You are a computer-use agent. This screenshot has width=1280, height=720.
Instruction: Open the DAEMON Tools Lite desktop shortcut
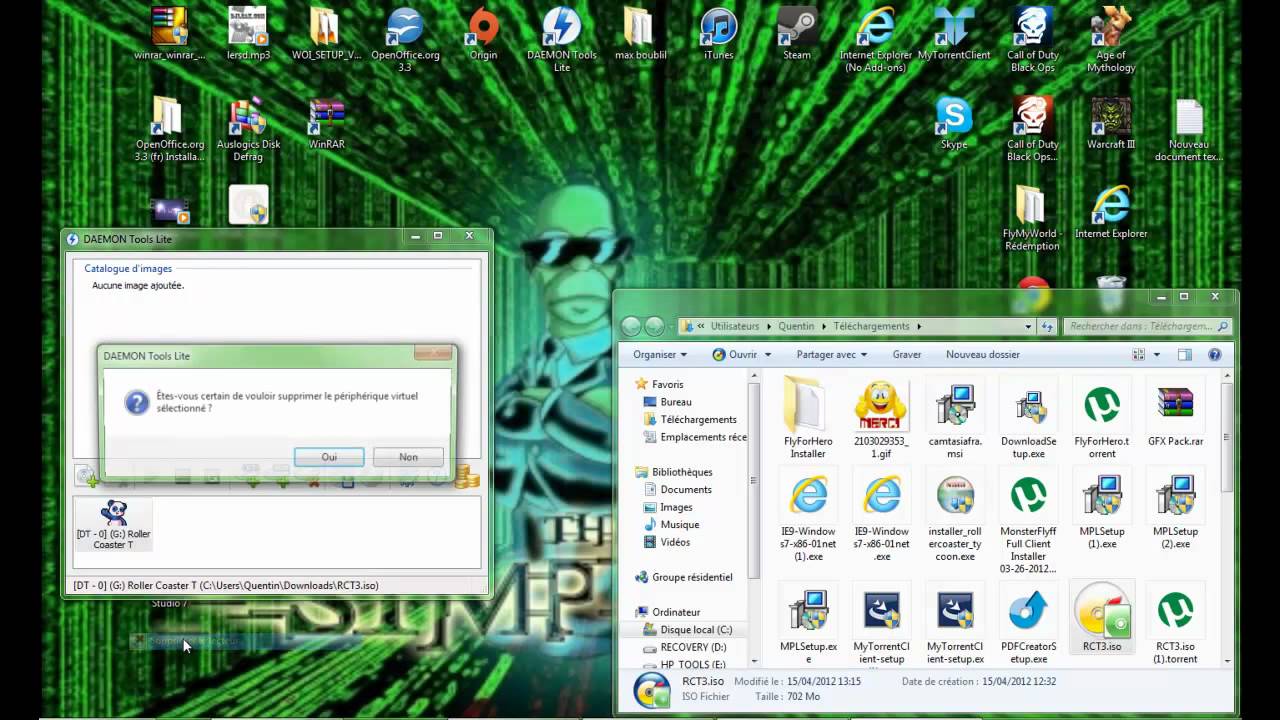562,40
